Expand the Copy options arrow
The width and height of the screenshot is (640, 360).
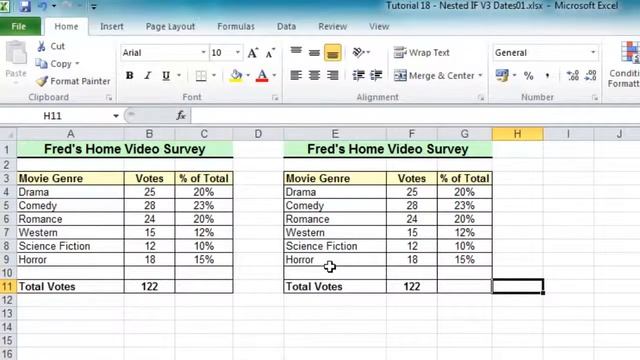coord(77,64)
